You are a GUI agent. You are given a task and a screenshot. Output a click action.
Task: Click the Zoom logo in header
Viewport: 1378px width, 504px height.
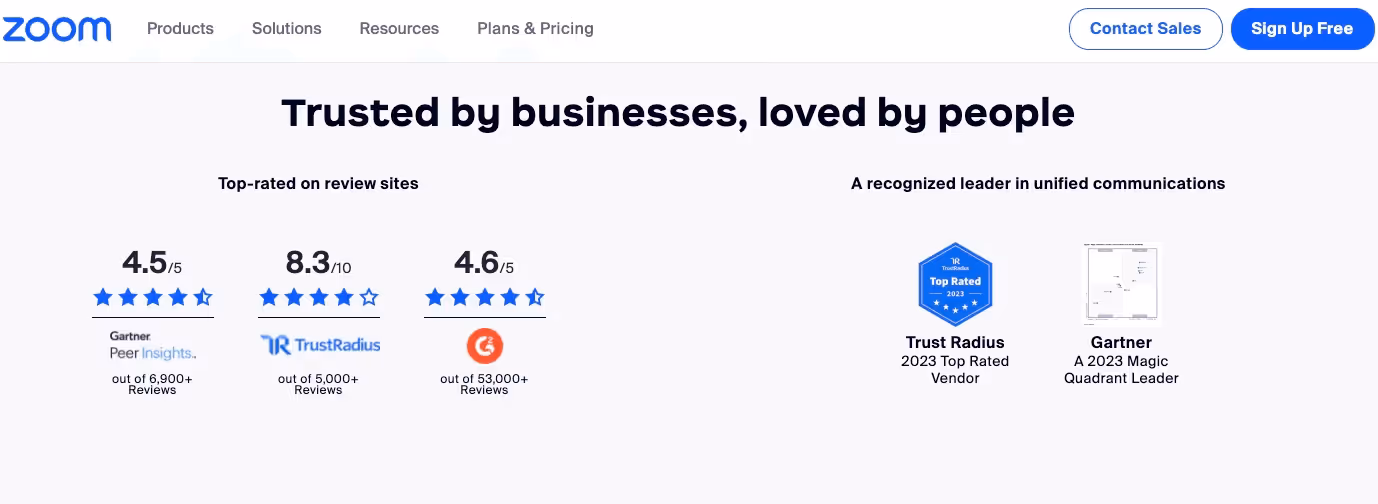pos(56,29)
